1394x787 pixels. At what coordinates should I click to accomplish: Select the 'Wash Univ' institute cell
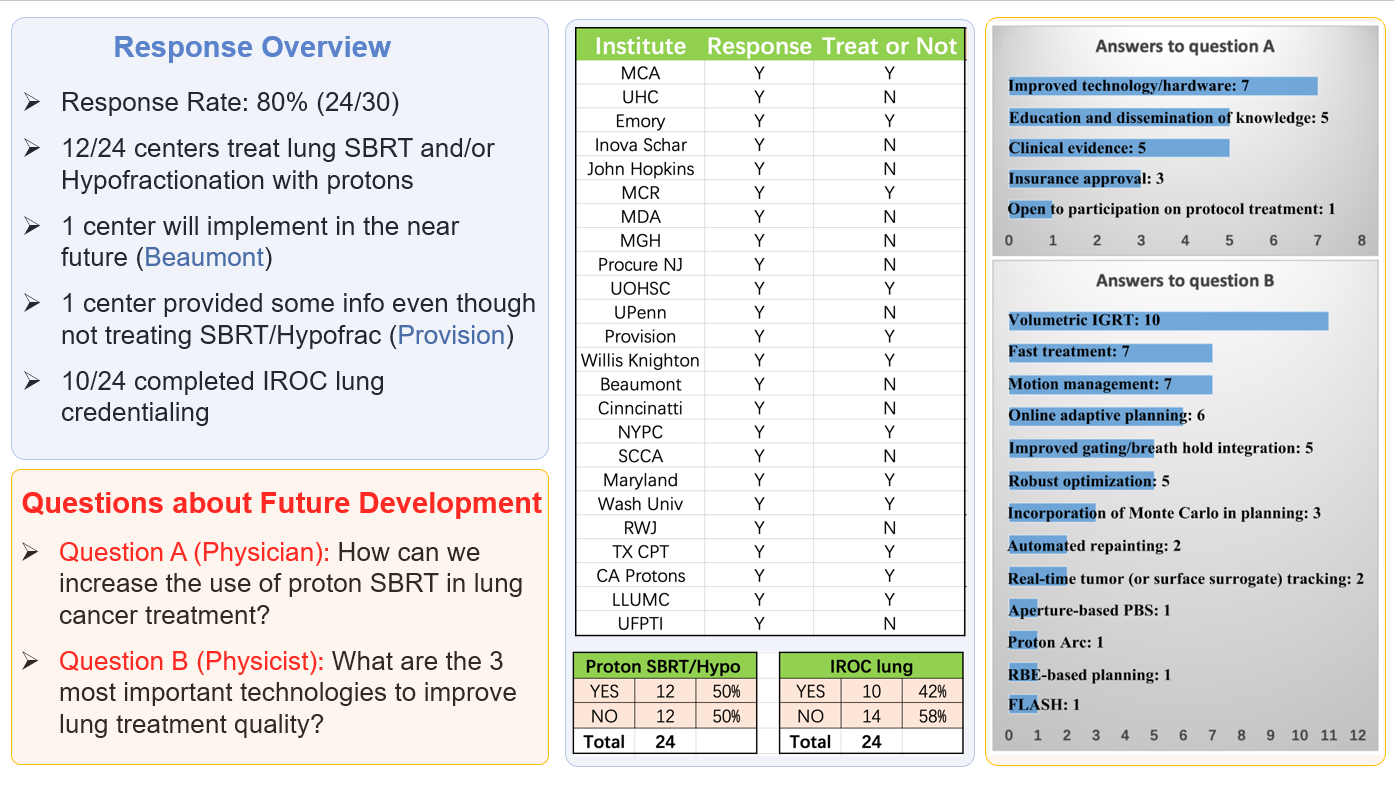pos(640,504)
